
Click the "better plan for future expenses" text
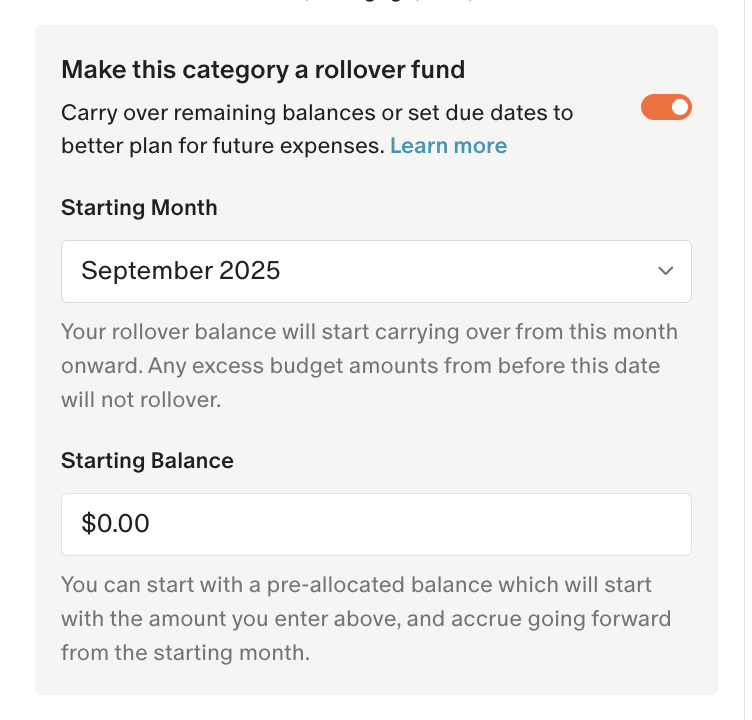point(222,146)
